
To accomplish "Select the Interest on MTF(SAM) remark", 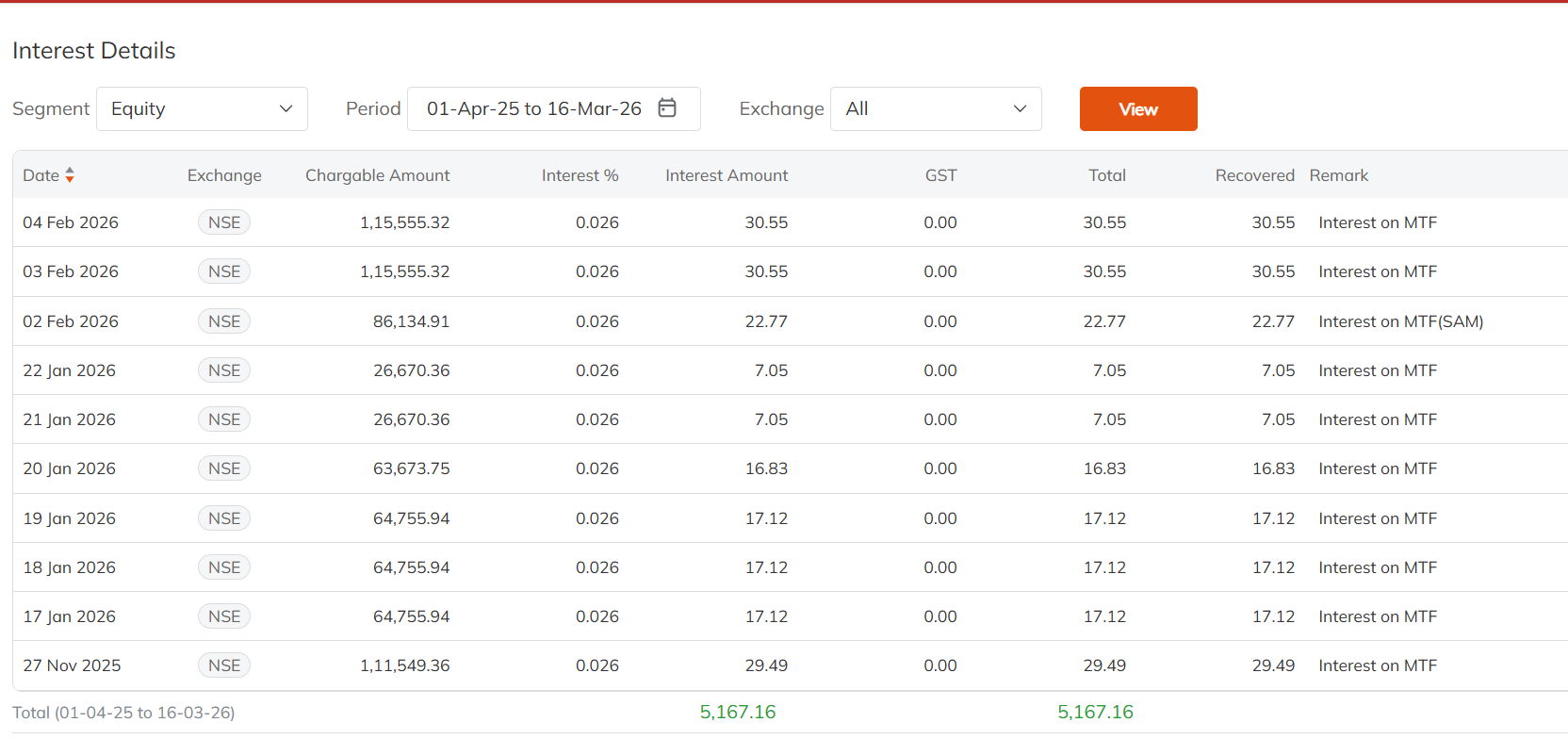I will click(x=1400, y=321).
